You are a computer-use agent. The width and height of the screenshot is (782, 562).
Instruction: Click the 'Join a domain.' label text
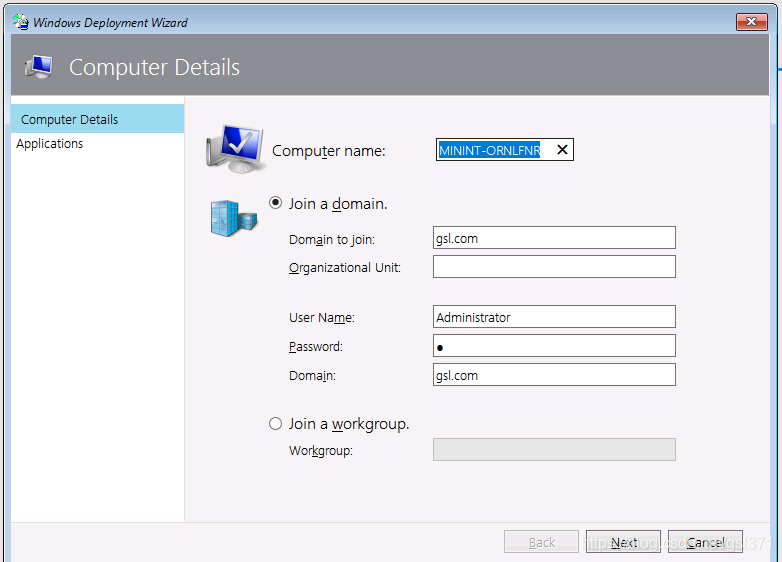[338, 204]
